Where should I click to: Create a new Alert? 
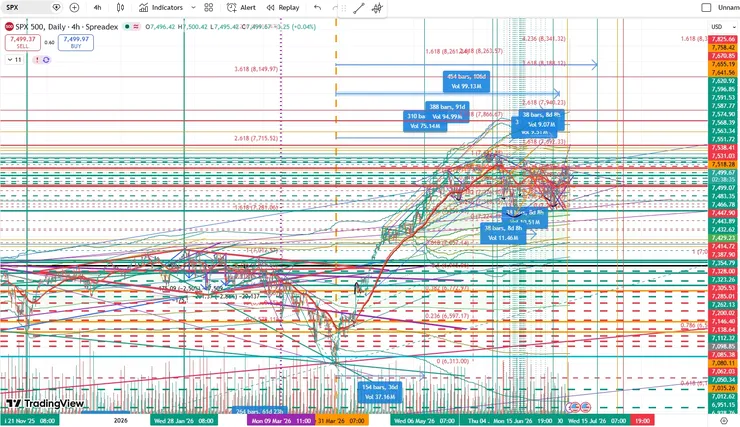click(x=241, y=7)
